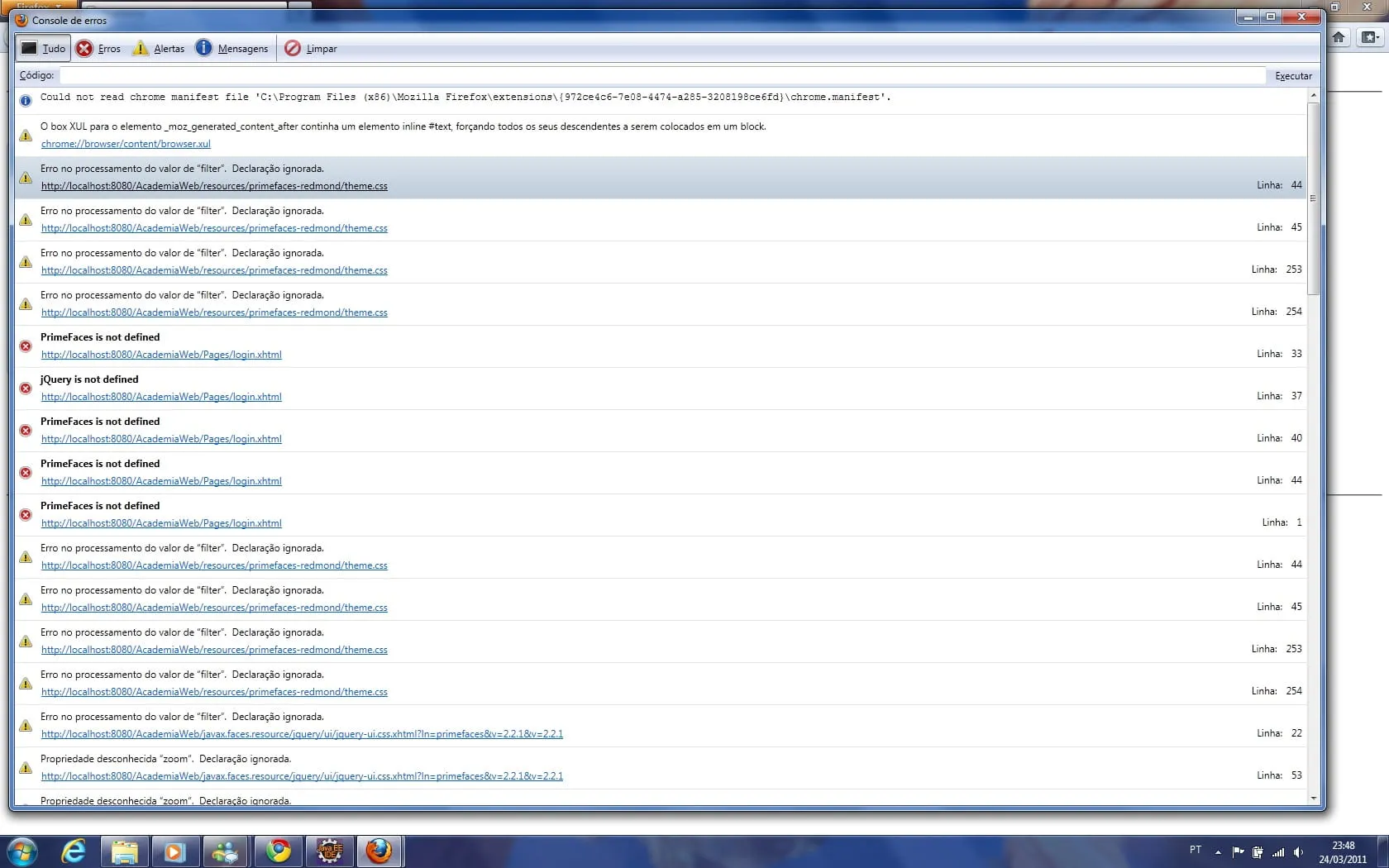Filter console to Mensagens only
Screen dimensions: 1389x868
(x=231, y=49)
